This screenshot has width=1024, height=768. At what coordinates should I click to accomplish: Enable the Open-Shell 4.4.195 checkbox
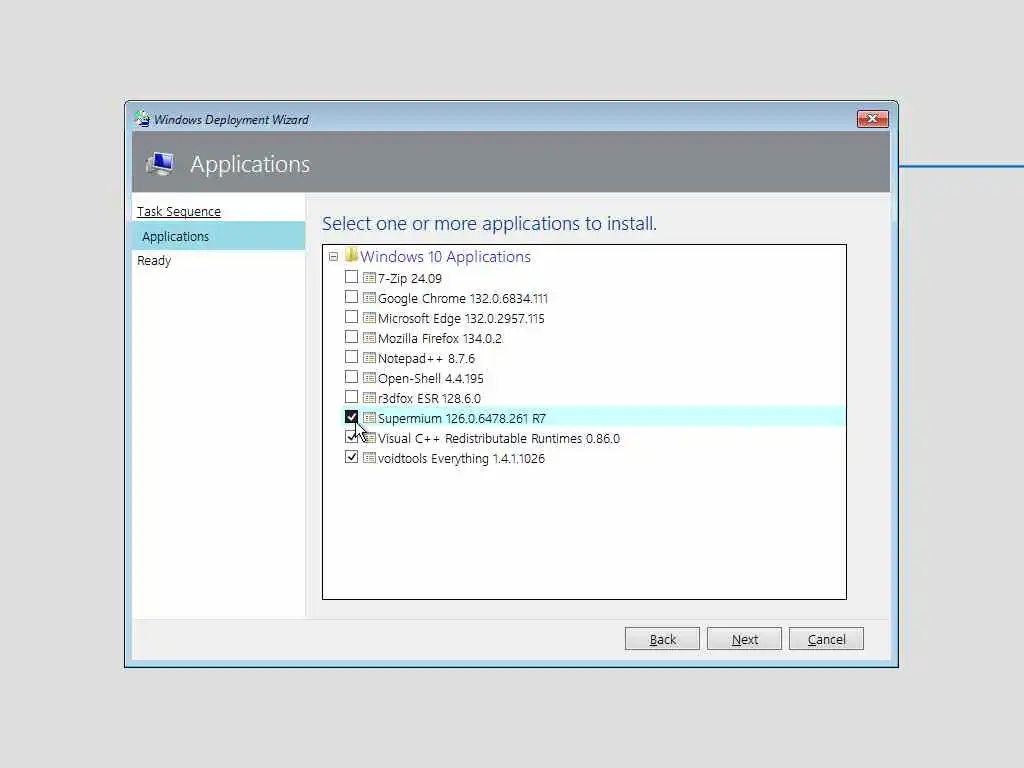351,377
